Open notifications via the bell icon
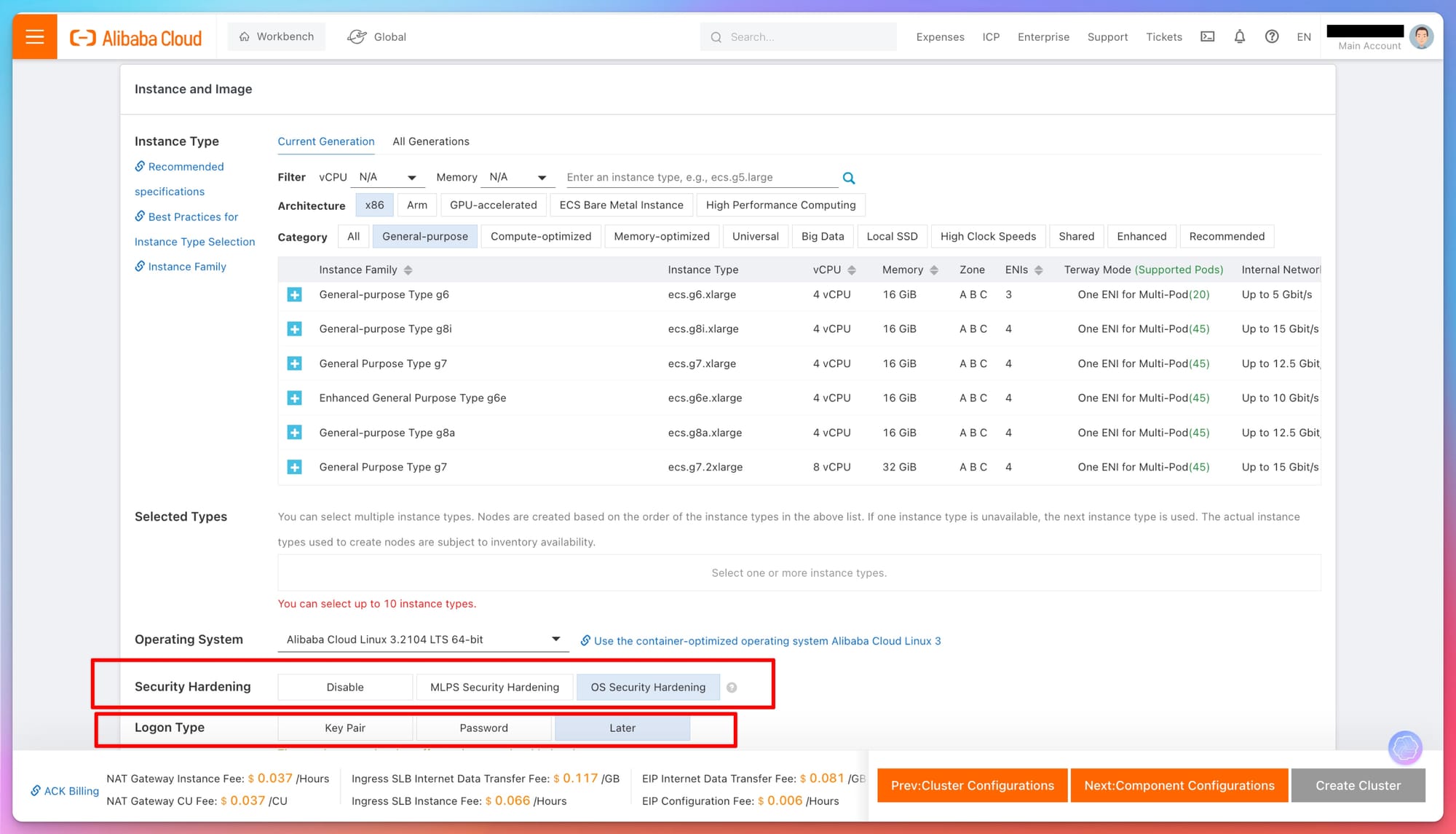This screenshot has height=834, width=1456. [x=1240, y=36]
